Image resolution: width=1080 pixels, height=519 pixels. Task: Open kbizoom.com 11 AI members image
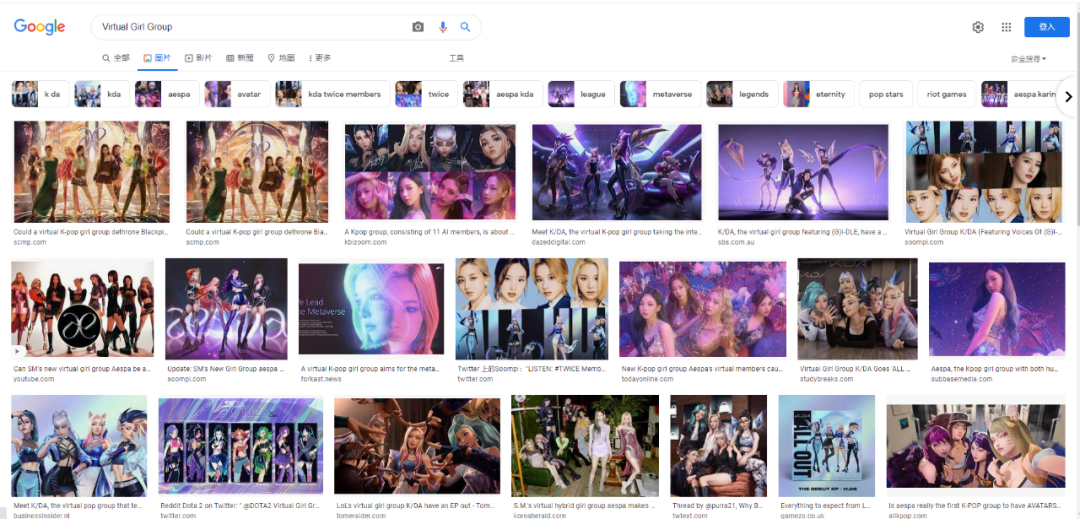pos(430,171)
